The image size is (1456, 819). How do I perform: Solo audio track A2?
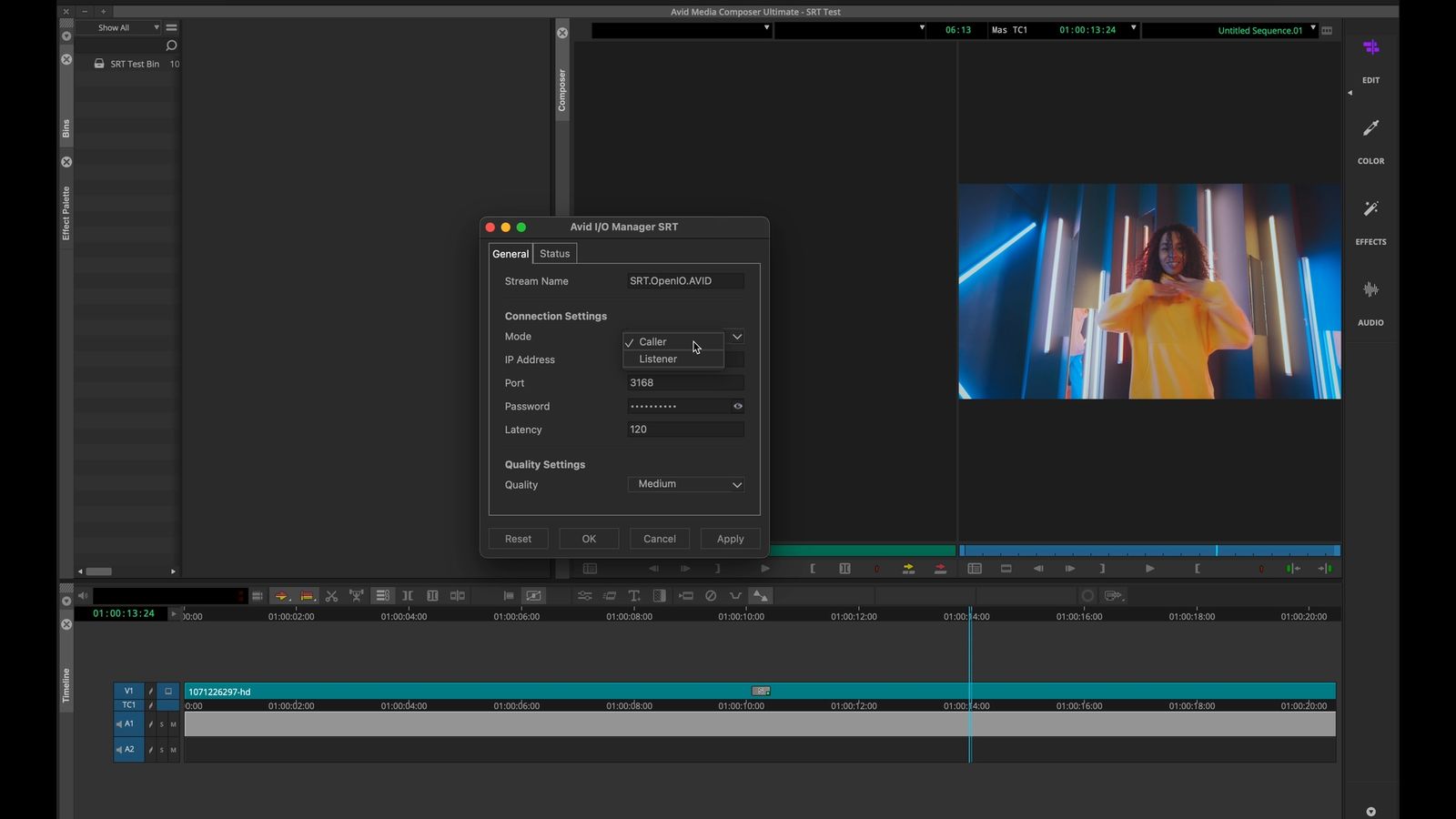click(x=161, y=750)
